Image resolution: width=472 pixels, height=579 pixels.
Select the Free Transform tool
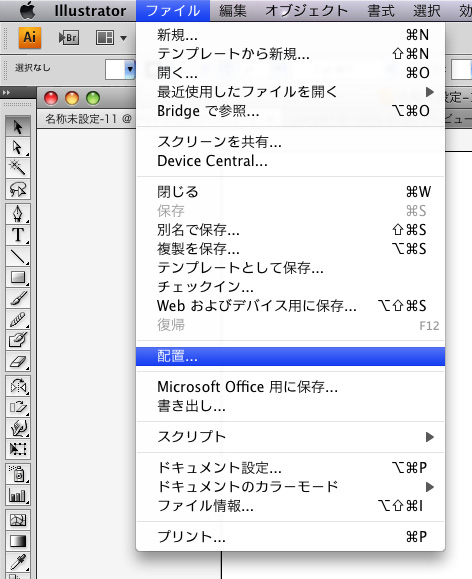coord(18,449)
